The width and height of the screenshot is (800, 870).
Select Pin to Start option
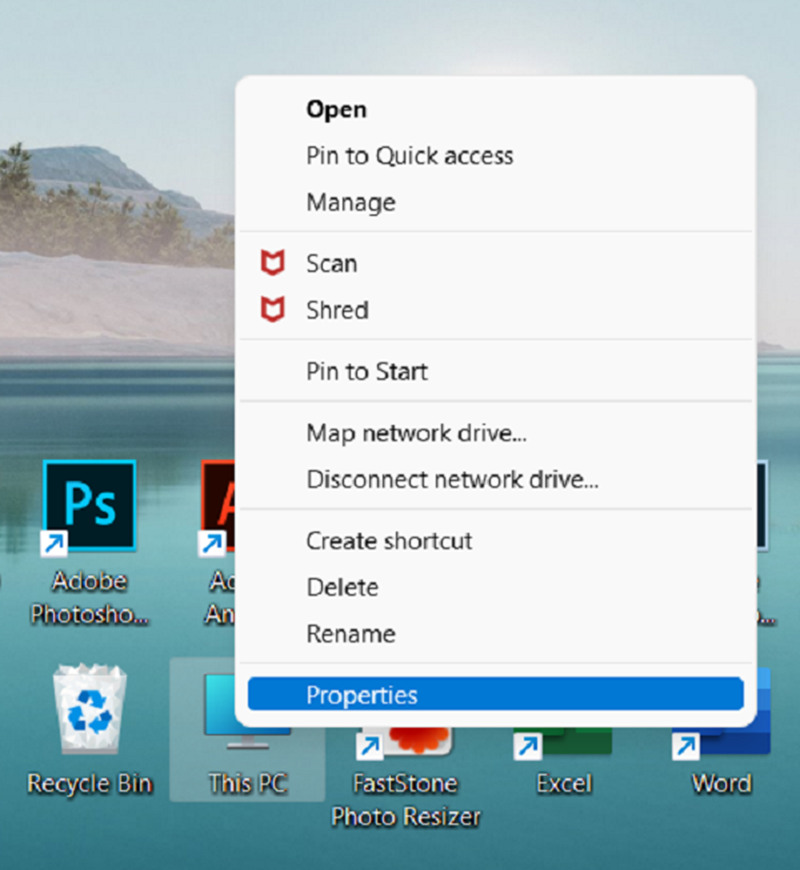point(366,372)
